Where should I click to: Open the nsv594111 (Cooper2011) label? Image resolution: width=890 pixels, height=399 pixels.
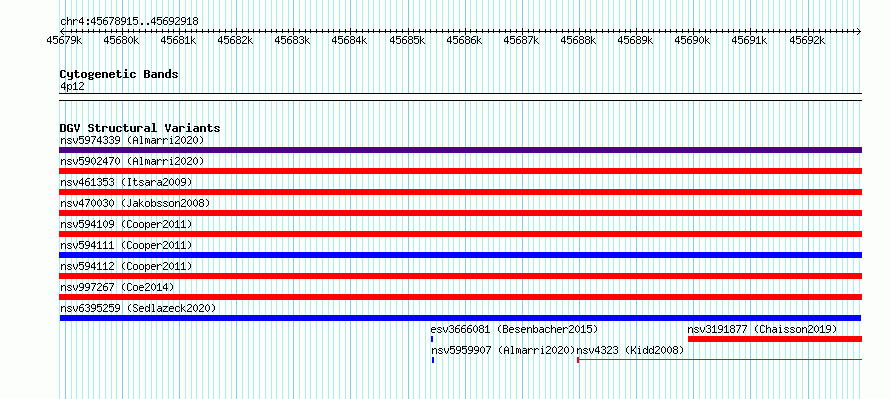click(x=126, y=245)
